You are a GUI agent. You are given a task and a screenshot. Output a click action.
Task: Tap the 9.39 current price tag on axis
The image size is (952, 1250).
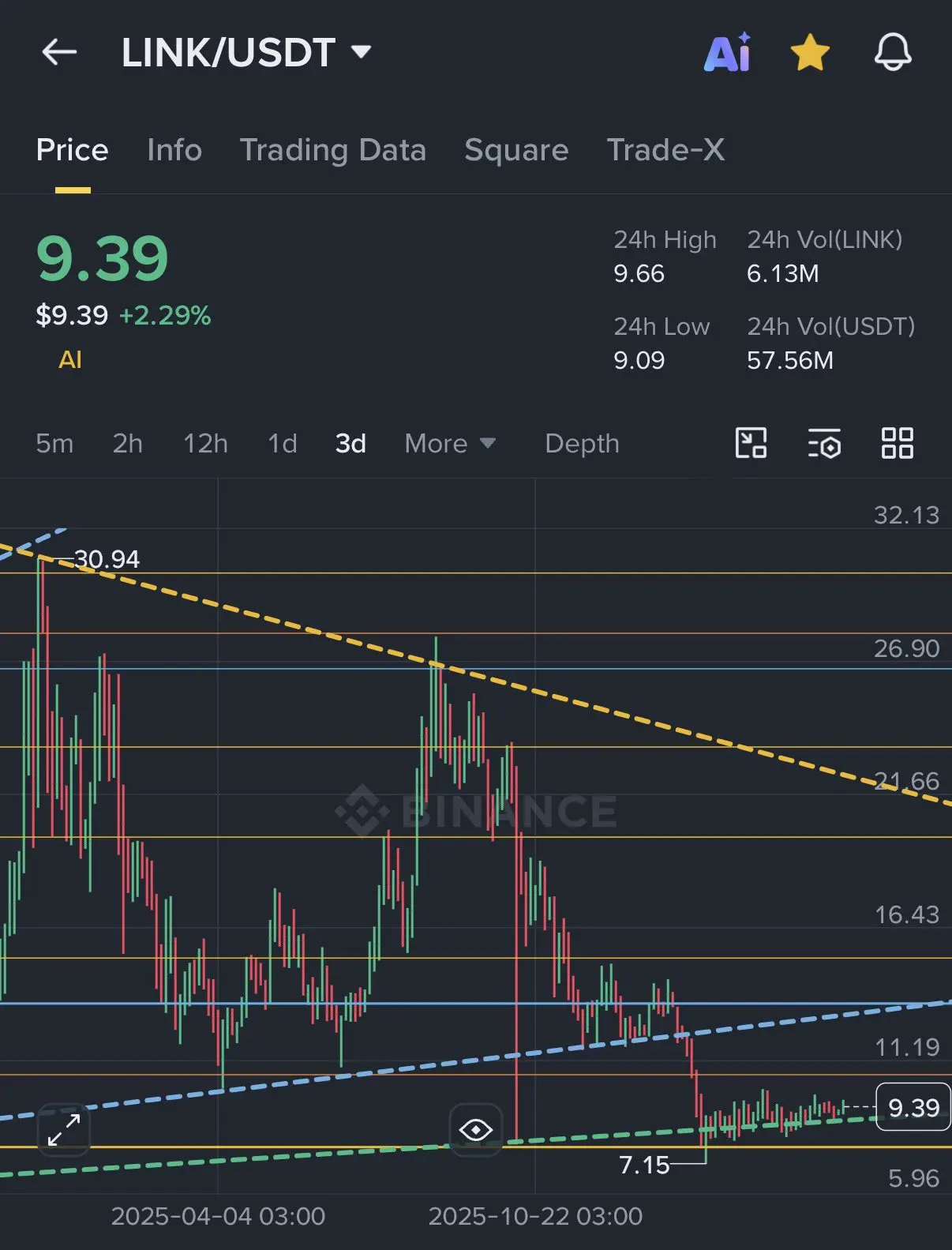click(x=913, y=1107)
